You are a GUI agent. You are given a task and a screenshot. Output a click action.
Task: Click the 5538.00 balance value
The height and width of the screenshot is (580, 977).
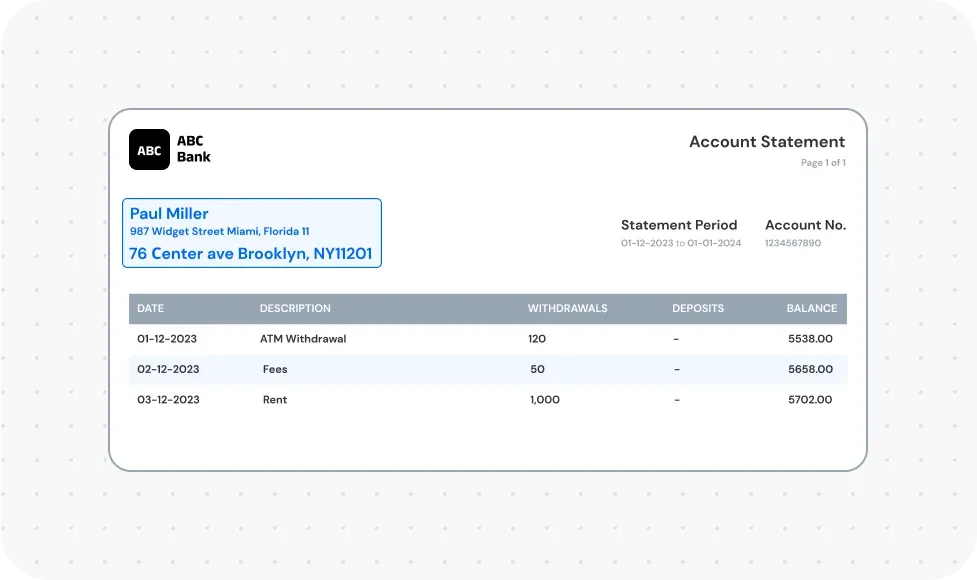click(809, 339)
